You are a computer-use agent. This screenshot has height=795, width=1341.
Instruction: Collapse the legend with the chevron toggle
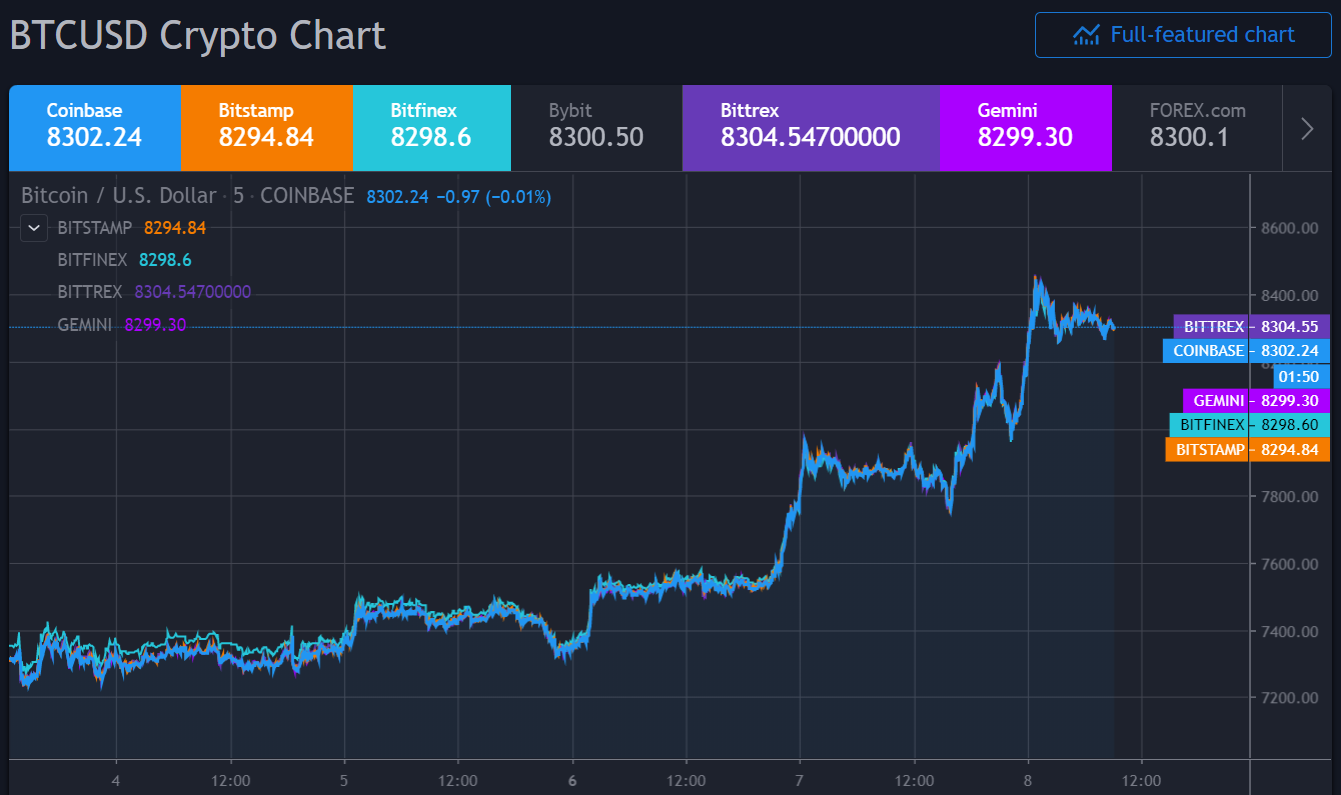coord(34,228)
